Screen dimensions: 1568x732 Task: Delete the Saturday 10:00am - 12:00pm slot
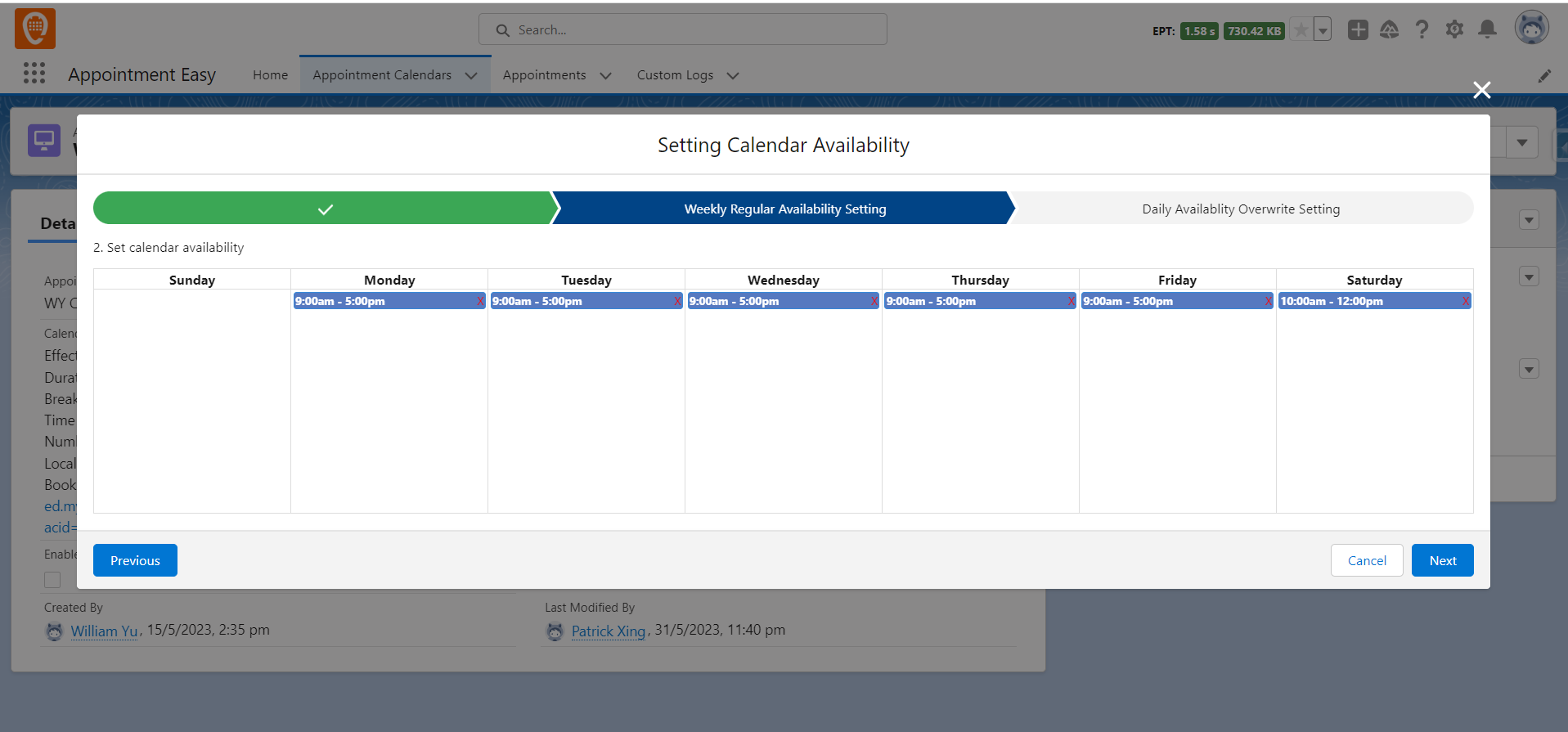tap(1465, 302)
